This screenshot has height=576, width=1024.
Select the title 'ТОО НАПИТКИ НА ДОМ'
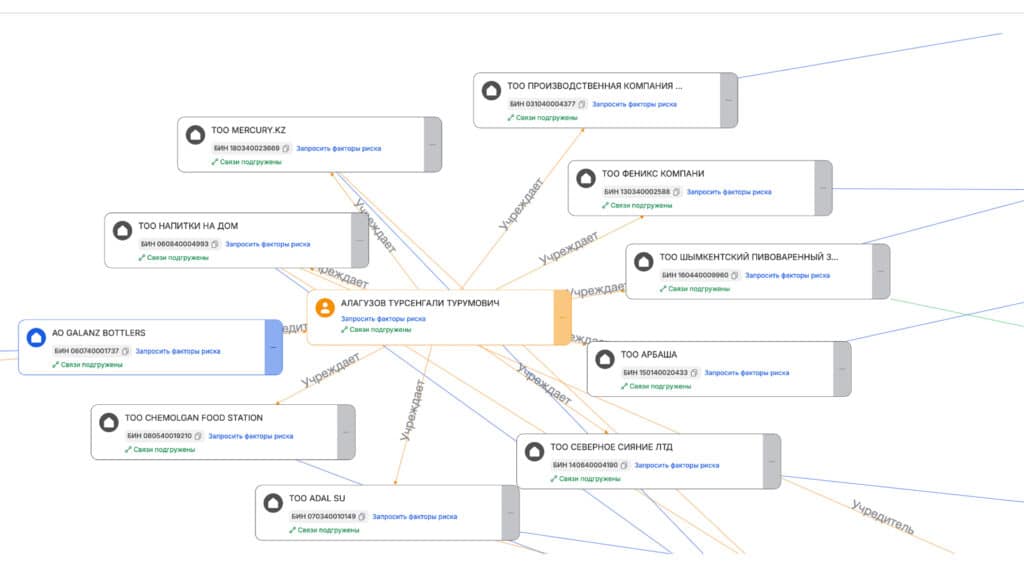coord(188,225)
